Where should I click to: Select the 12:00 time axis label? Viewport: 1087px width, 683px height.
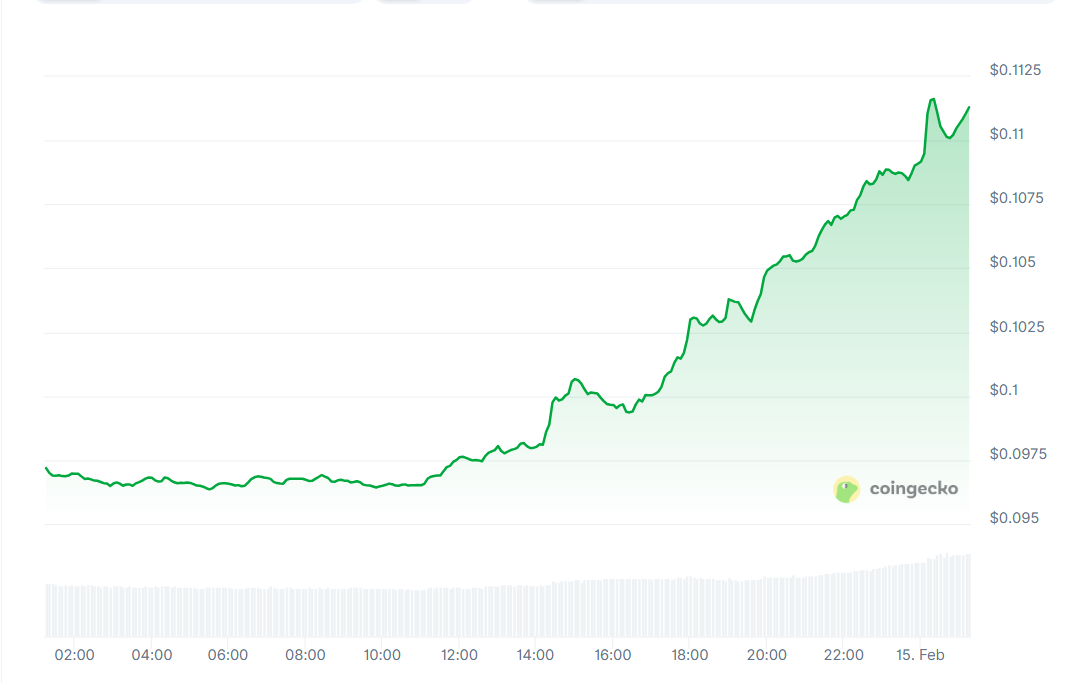459,655
